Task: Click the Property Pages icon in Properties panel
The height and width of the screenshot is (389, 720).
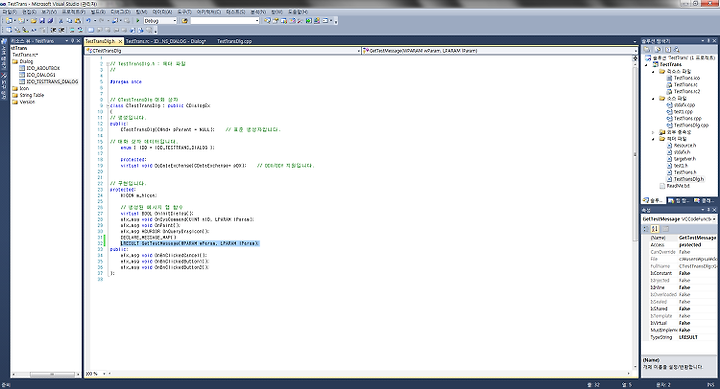Action: [665, 229]
